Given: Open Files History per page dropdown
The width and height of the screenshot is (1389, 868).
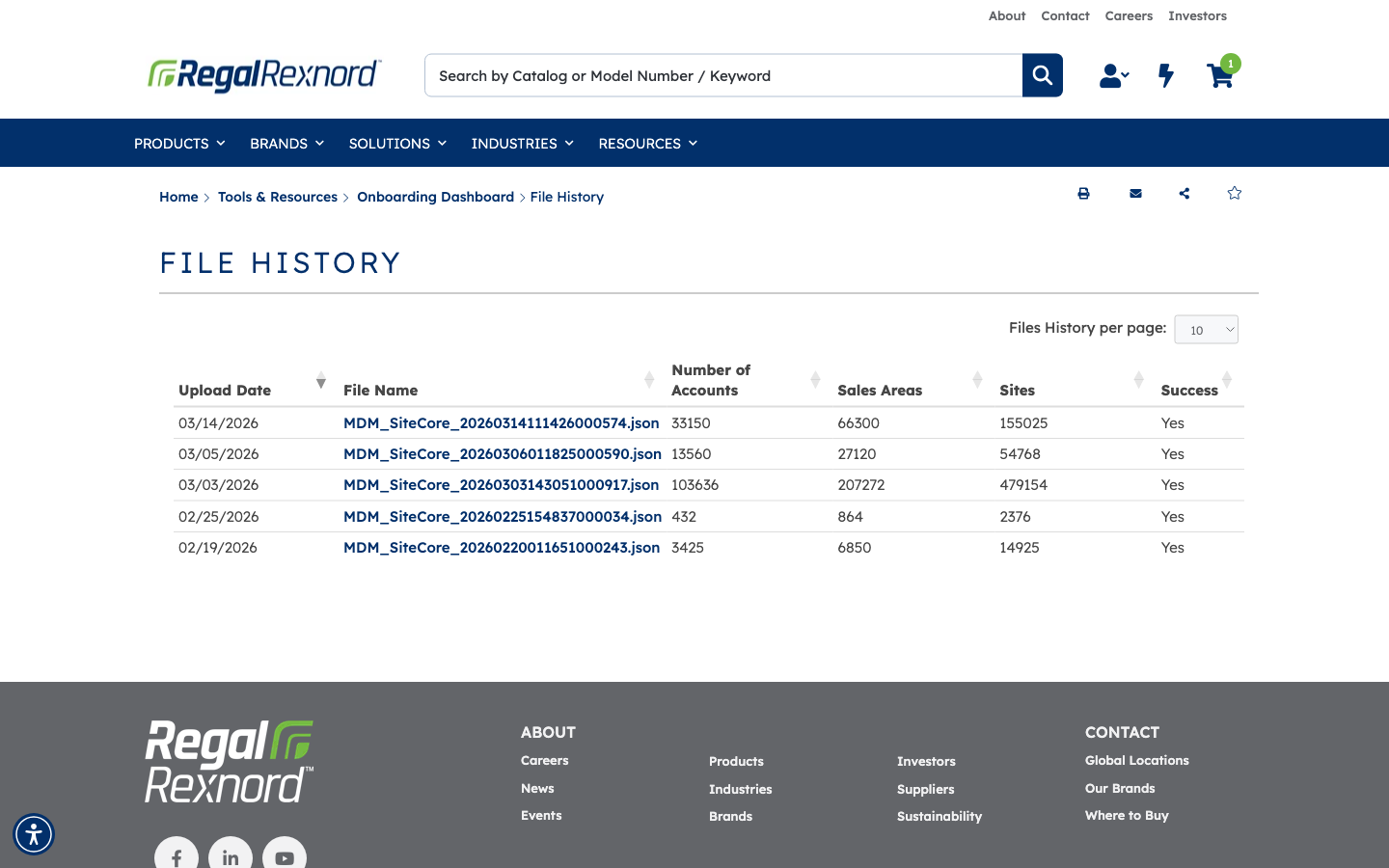Looking at the screenshot, I should [x=1206, y=330].
